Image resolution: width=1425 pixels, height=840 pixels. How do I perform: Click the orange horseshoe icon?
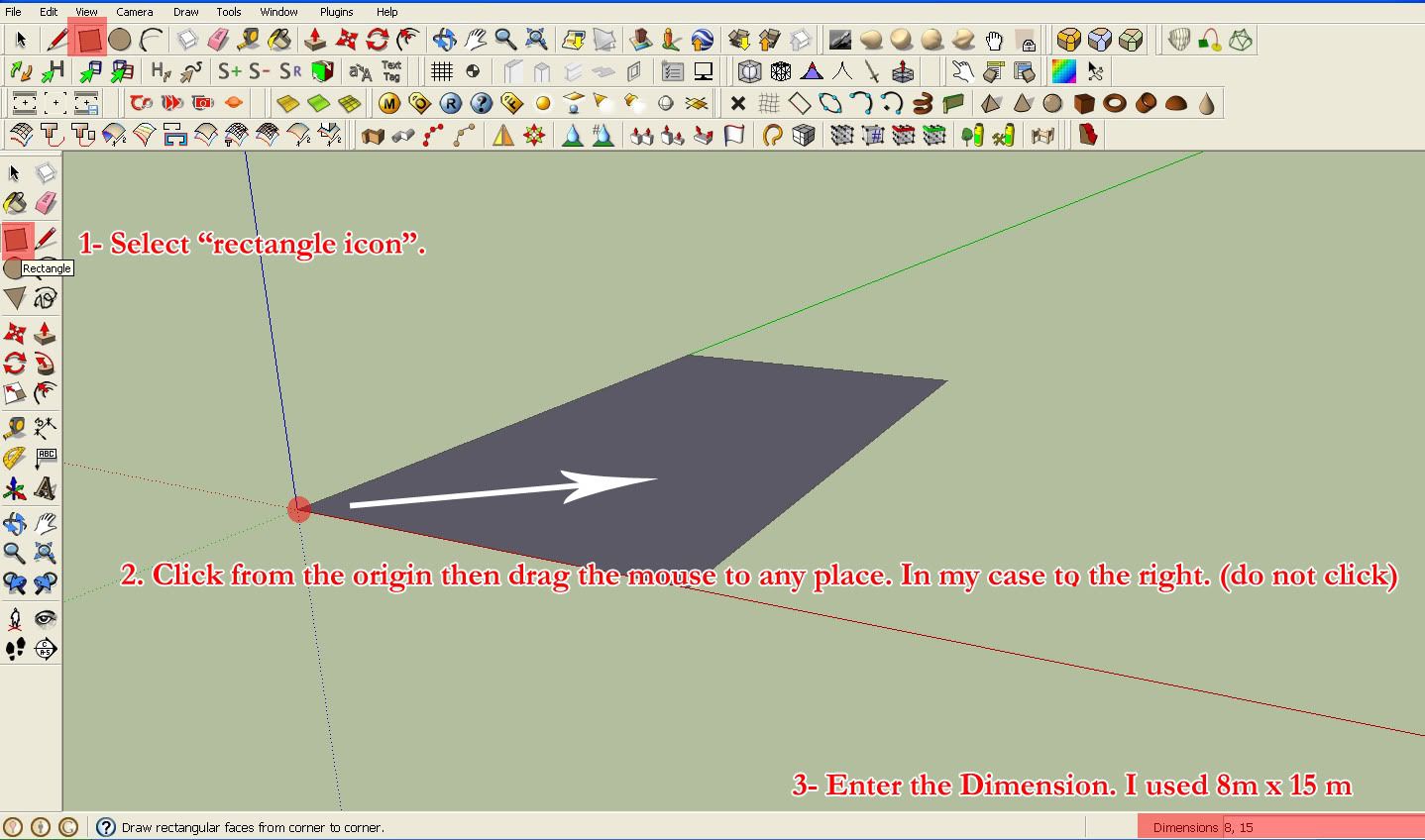(773, 135)
